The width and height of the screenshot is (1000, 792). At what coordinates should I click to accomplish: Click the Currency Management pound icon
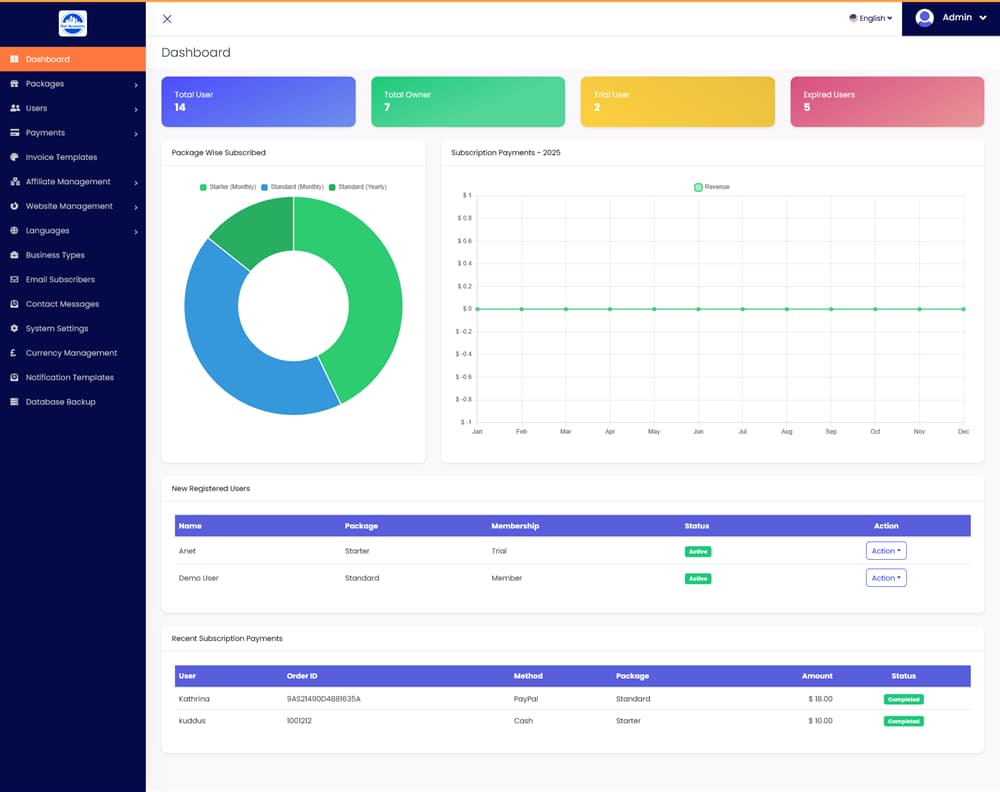click(15, 353)
